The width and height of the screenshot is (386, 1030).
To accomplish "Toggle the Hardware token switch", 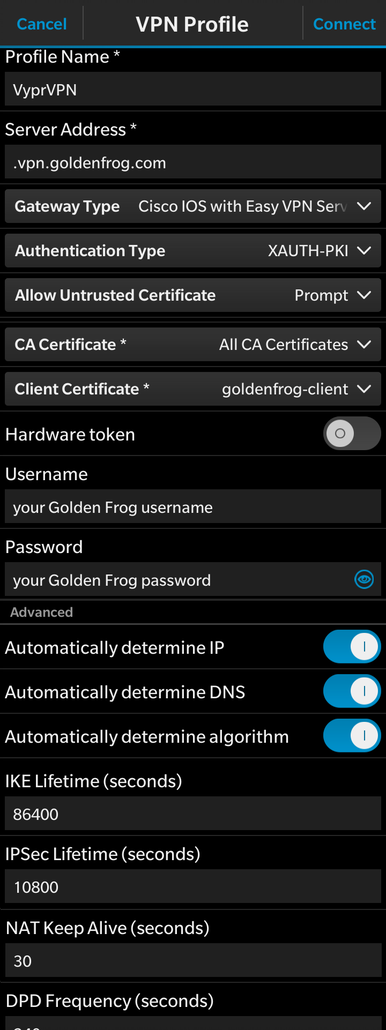I will (352, 434).
